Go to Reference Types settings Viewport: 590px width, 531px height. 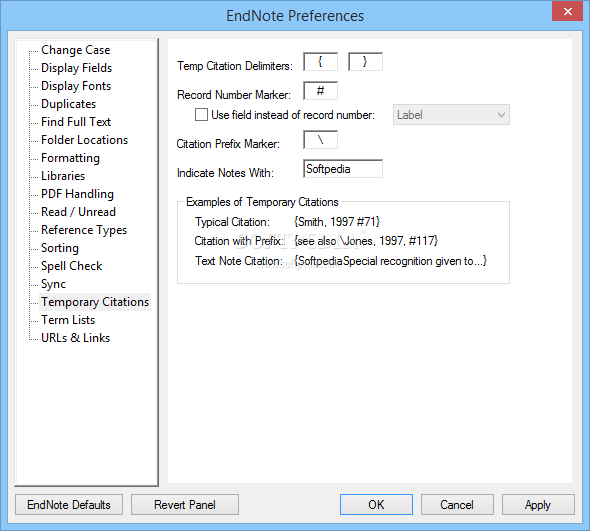(x=84, y=230)
